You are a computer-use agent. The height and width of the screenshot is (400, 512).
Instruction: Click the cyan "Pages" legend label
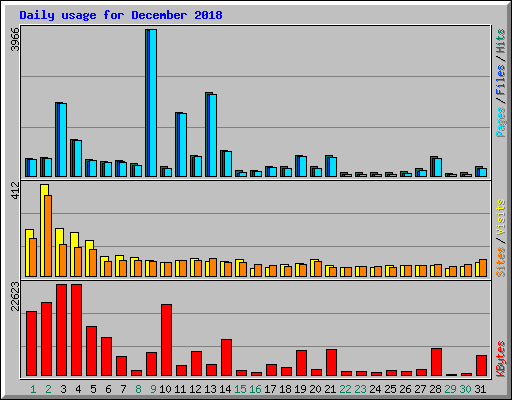(501, 122)
